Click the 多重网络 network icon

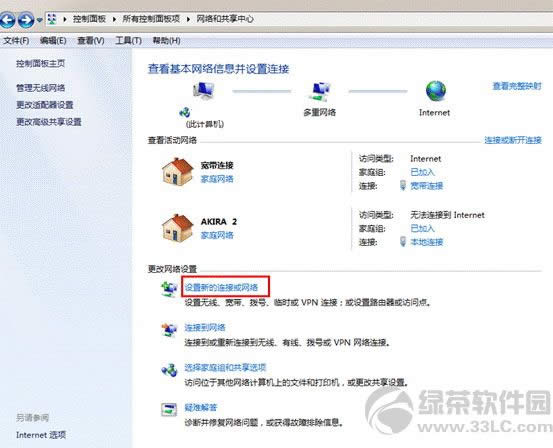[x=320, y=91]
